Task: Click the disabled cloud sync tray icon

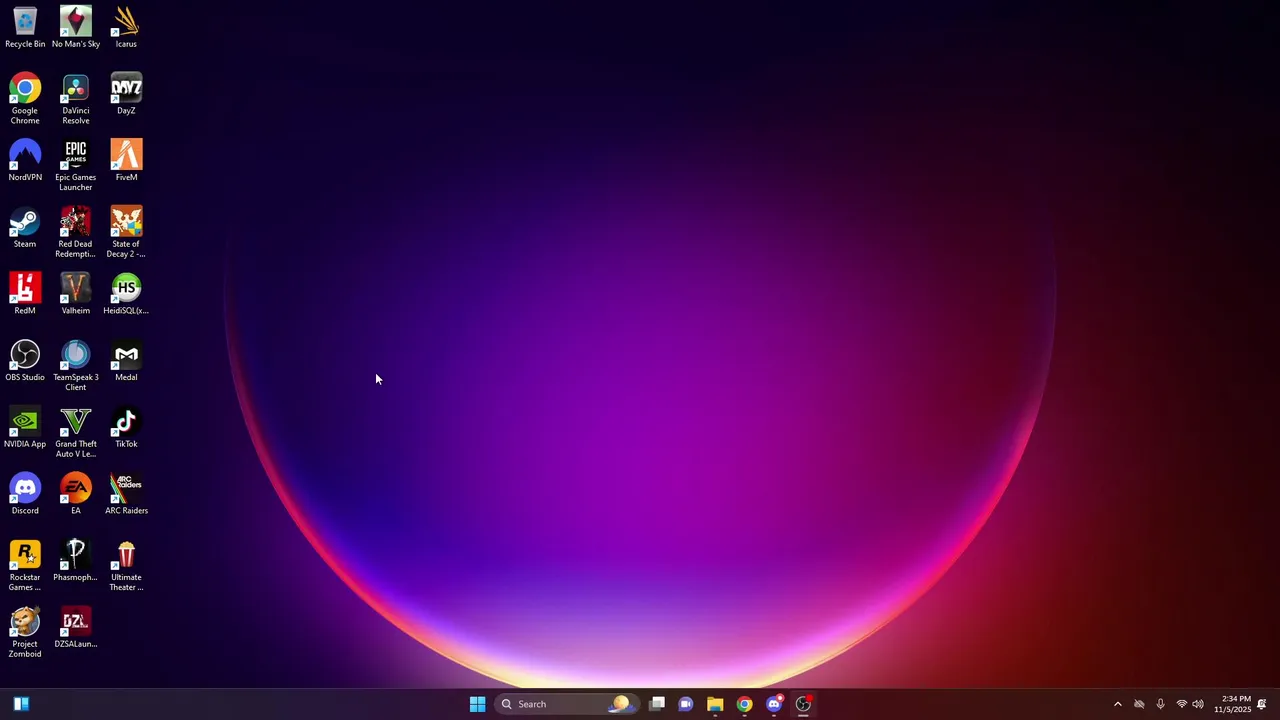Action: click(1139, 704)
